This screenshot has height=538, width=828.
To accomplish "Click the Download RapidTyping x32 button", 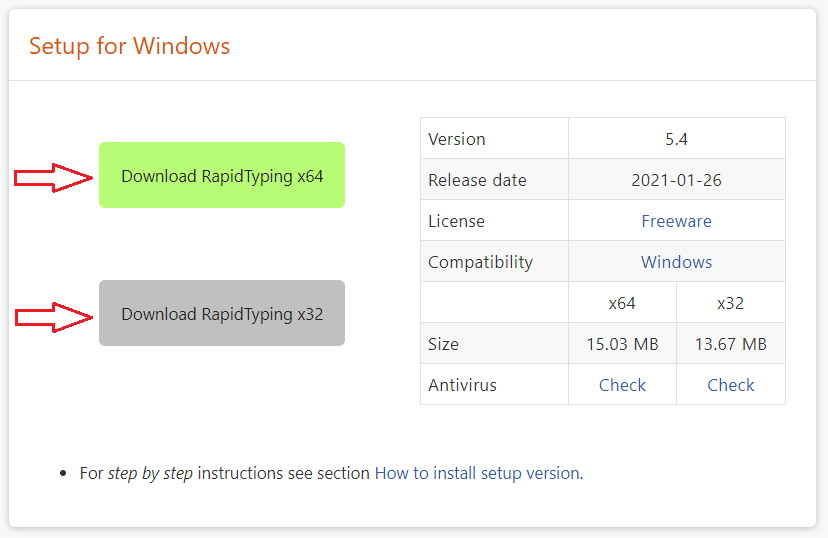I will click(x=222, y=313).
